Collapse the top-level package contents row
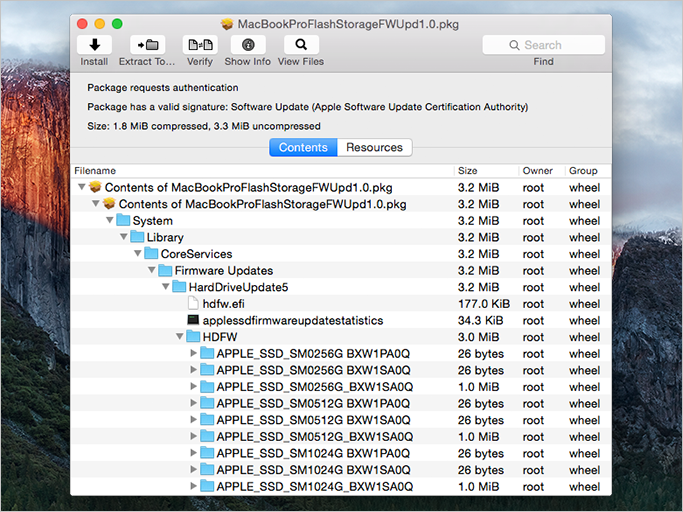Viewport: 683px width, 512px height. [x=81, y=187]
